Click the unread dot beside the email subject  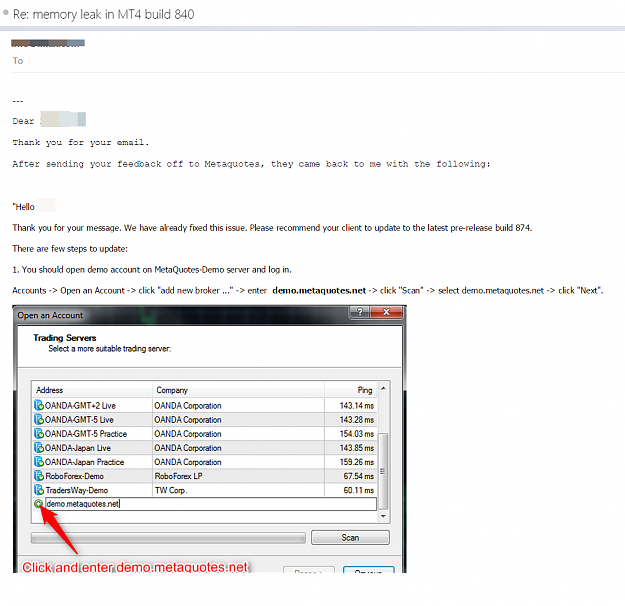[6, 12]
